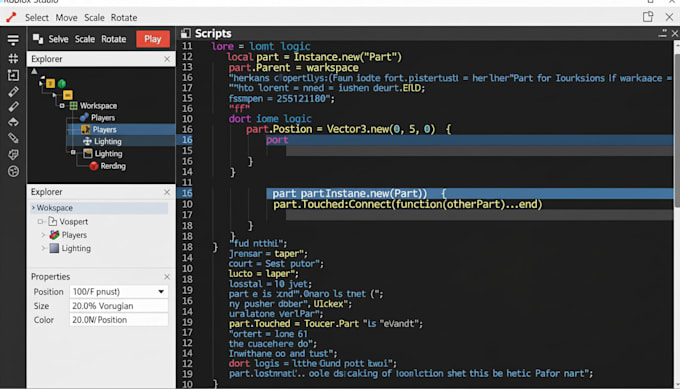Click the Selve tool button

(x=58, y=39)
